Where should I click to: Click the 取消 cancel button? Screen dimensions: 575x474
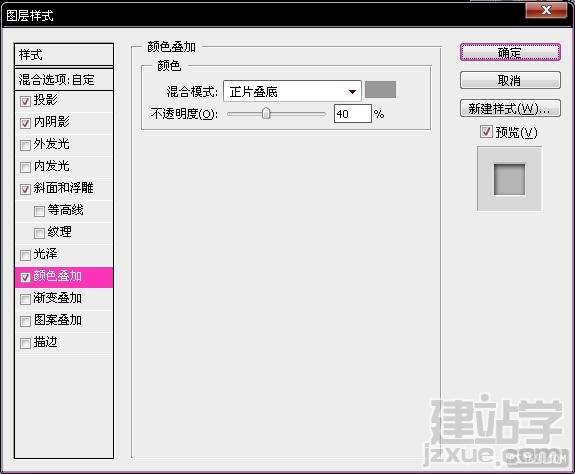tap(510, 80)
